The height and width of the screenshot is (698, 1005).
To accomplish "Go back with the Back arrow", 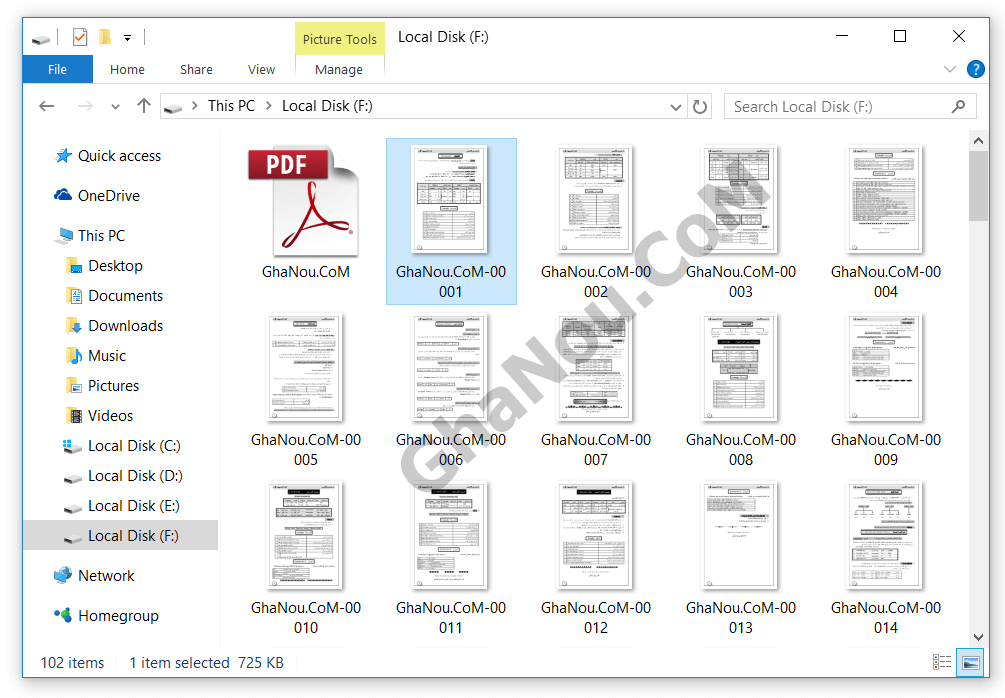I will tap(47, 106).
